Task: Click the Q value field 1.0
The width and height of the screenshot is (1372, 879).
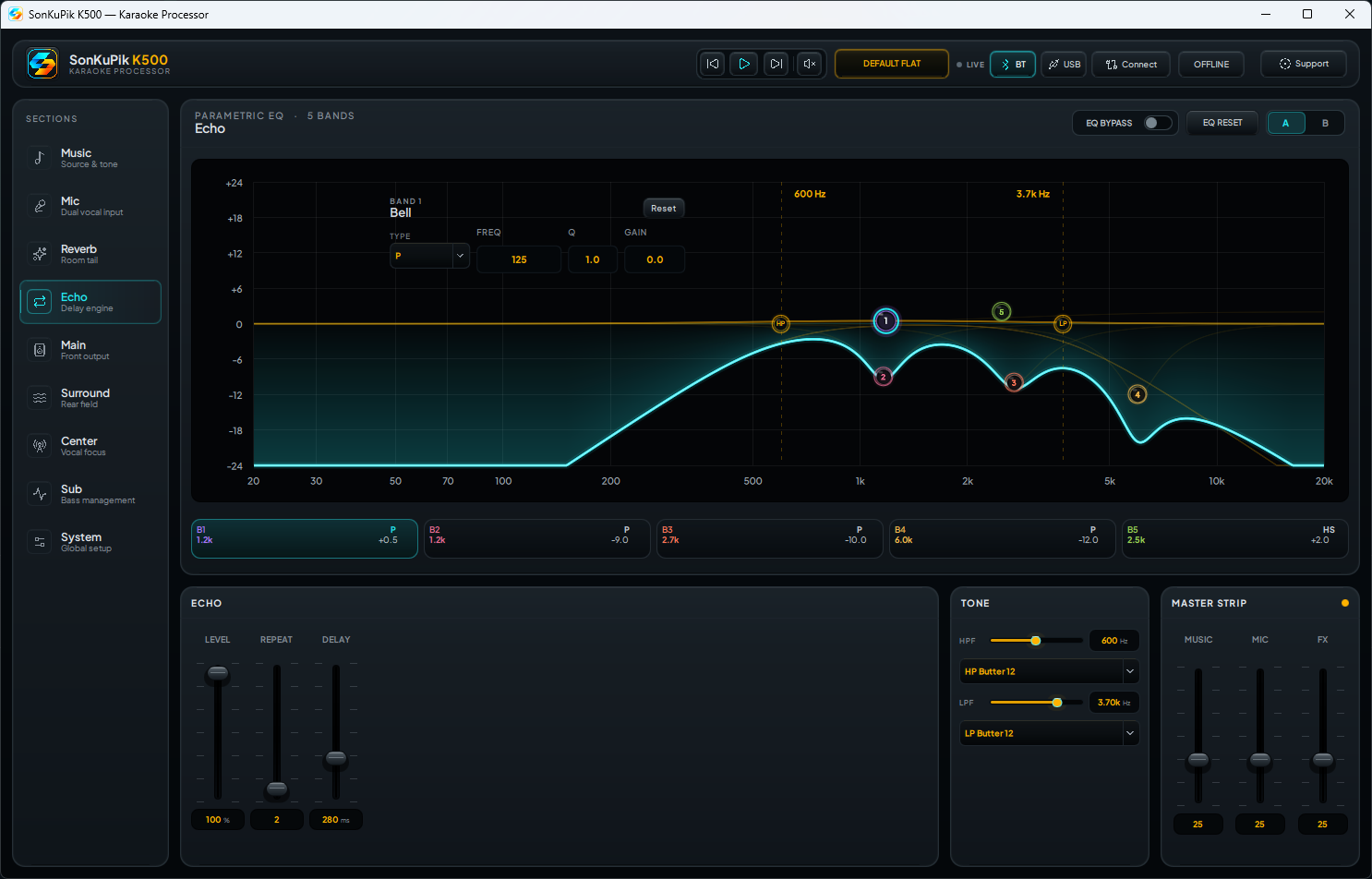Action: coord(593,259)
